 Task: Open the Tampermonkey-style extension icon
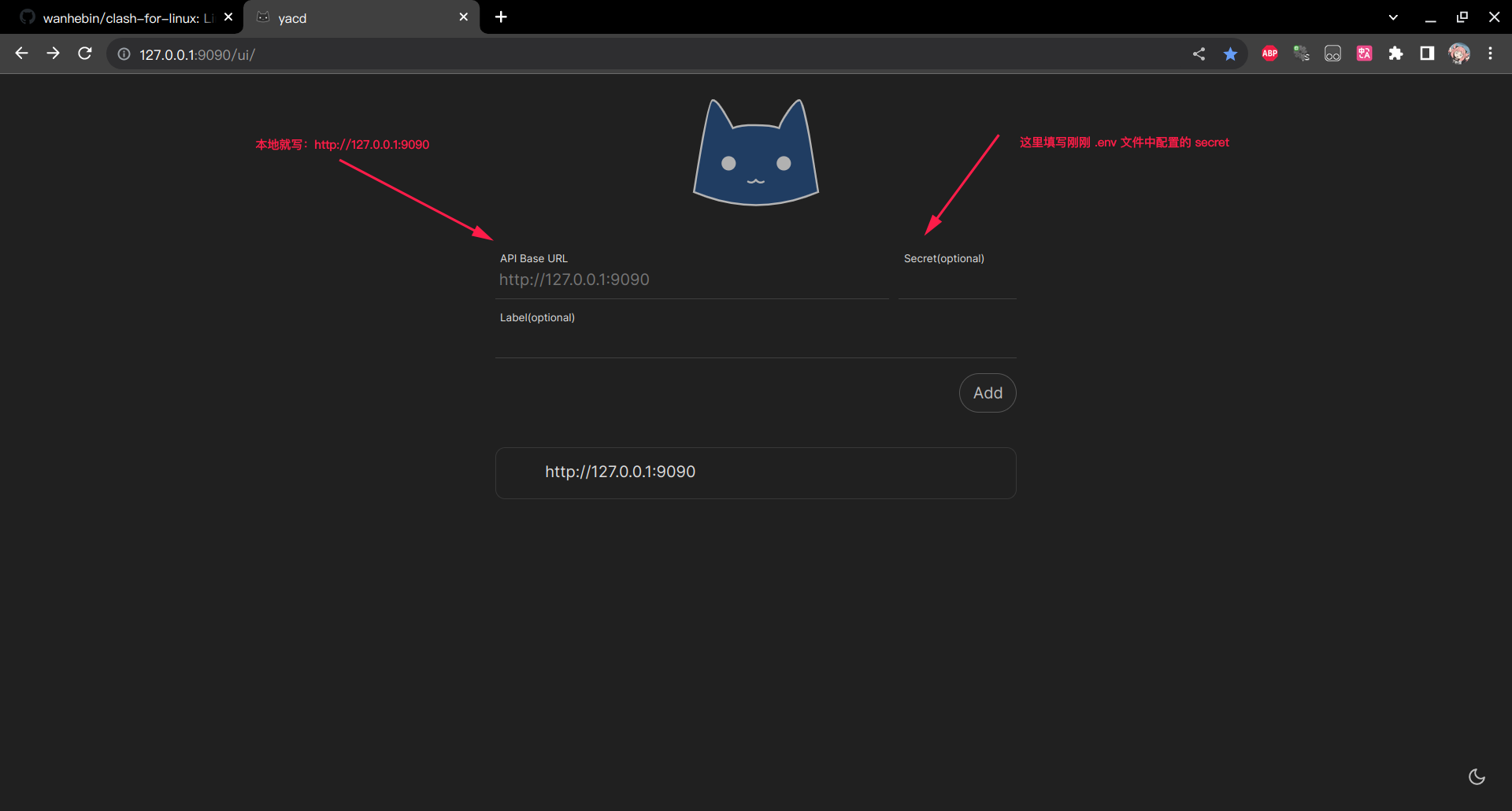(1332, 54)
